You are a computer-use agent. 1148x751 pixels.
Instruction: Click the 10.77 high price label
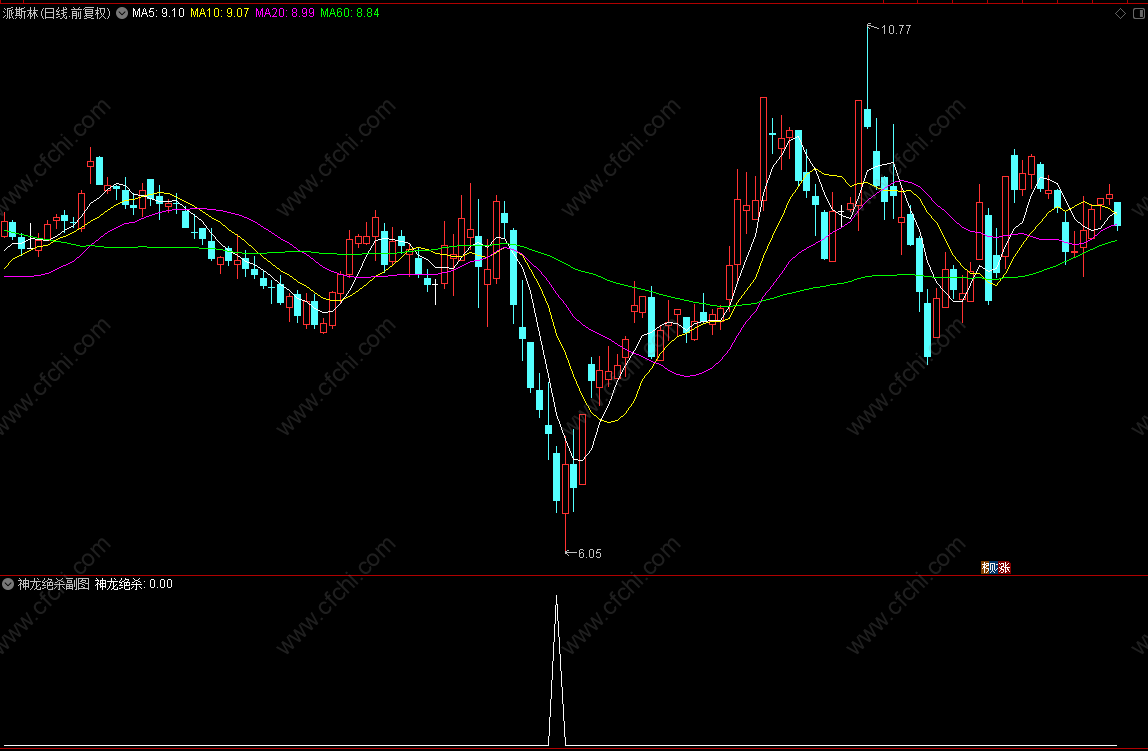tap(896, 30)
